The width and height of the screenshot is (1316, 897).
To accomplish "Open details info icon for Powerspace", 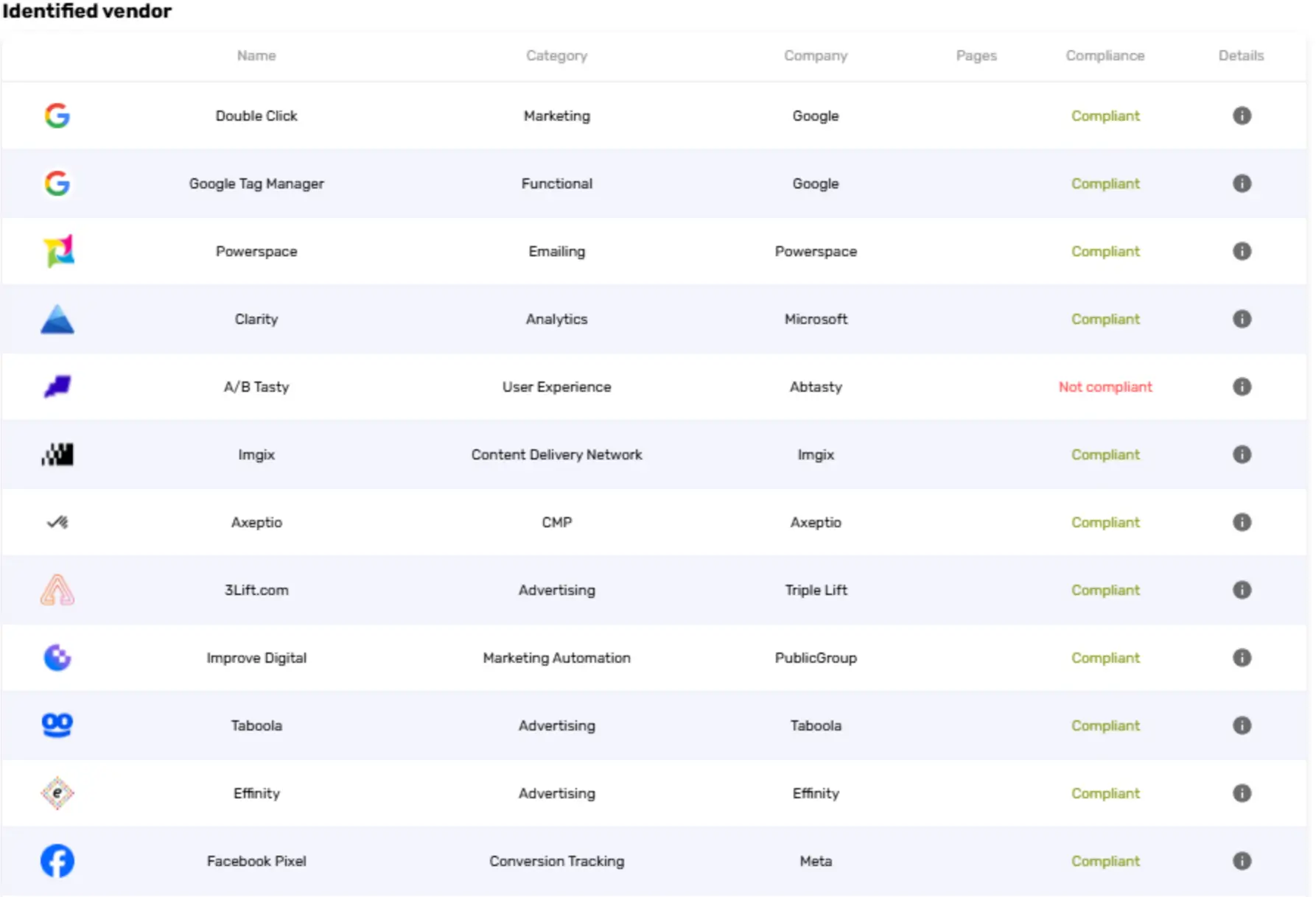I will (1242, 251).
